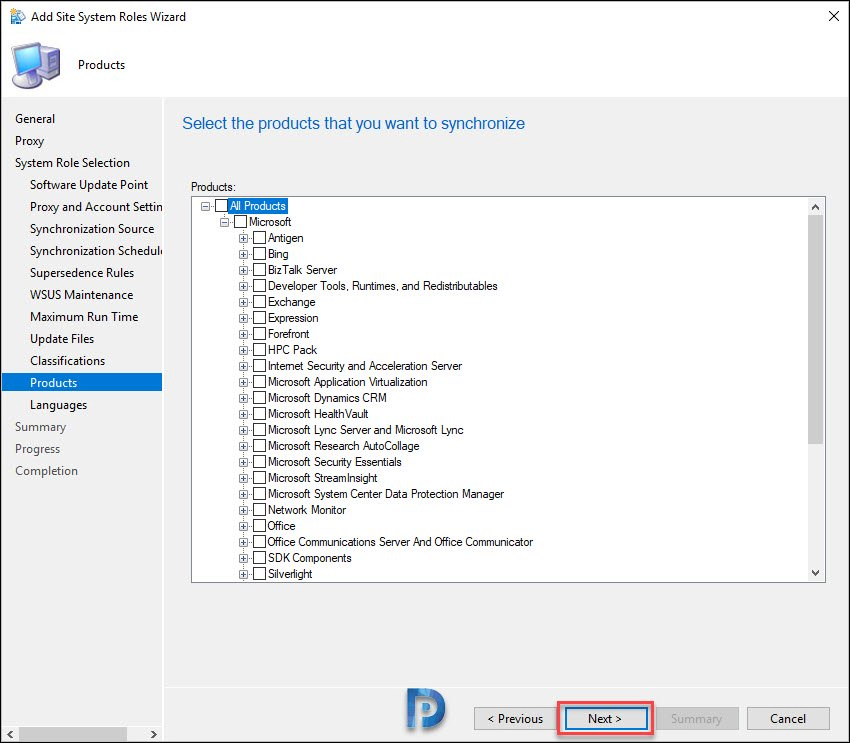Expand the SDK Components node
The width and height of the screenshot is (850, 743).
click(243, 558)
